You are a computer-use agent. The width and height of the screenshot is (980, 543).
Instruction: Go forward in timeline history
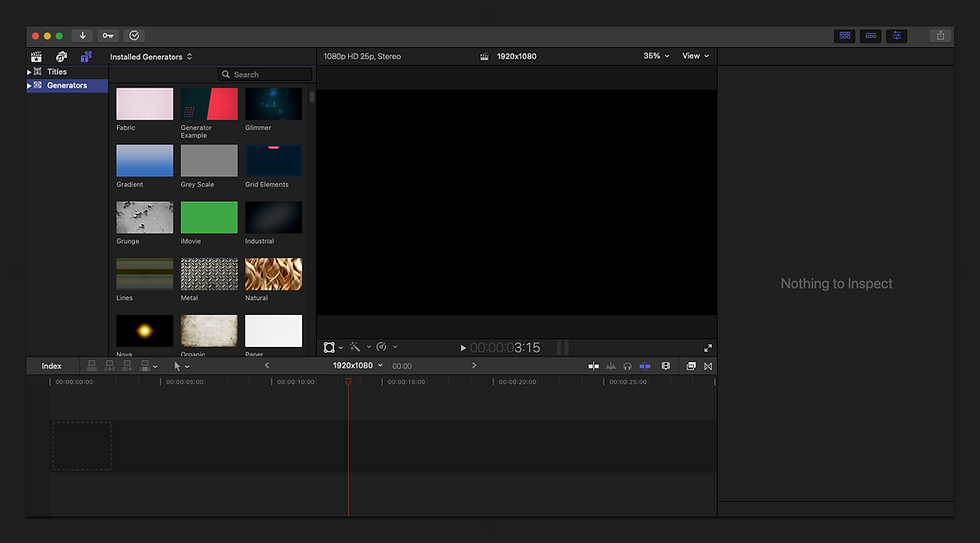click(x=474, y=366)
